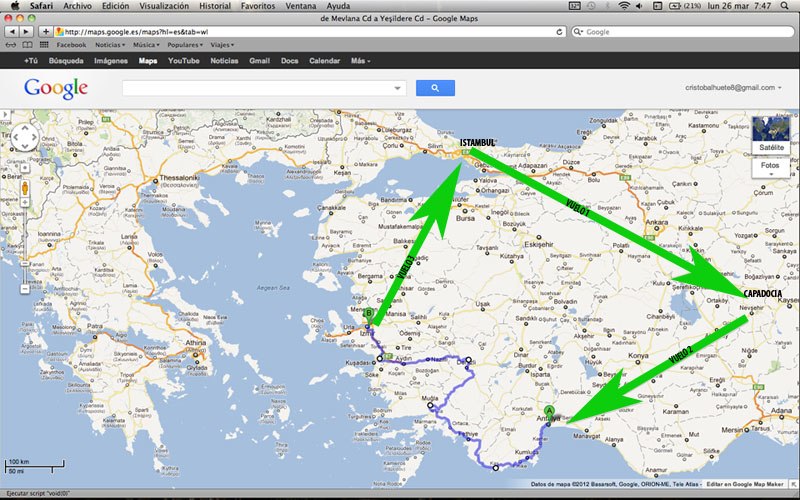Open Reading List glasses icon
800x500 pixels.
[x=11, y=45]
